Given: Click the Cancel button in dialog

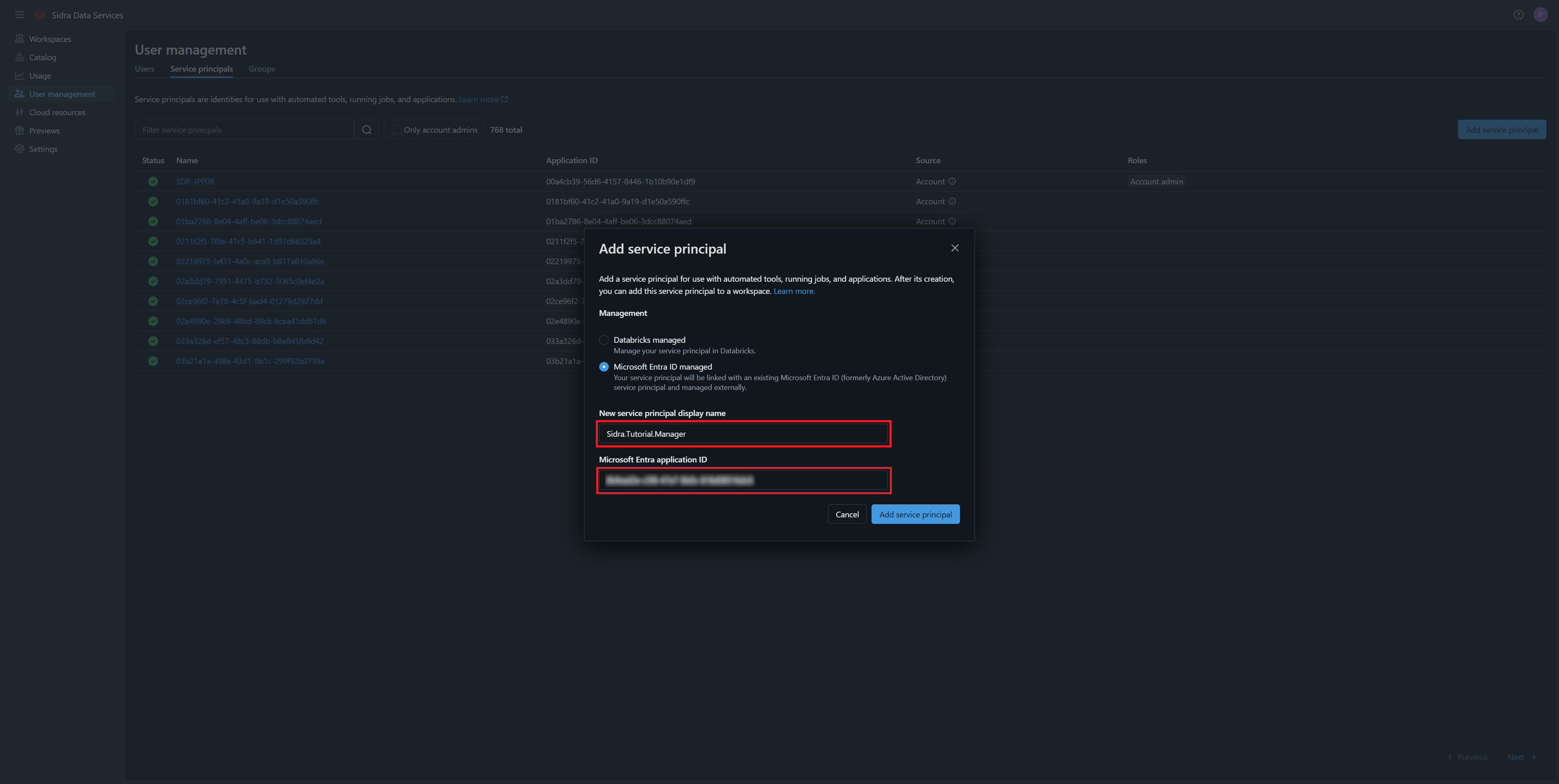Looking at the screenshot, I should tap(847, 514).
